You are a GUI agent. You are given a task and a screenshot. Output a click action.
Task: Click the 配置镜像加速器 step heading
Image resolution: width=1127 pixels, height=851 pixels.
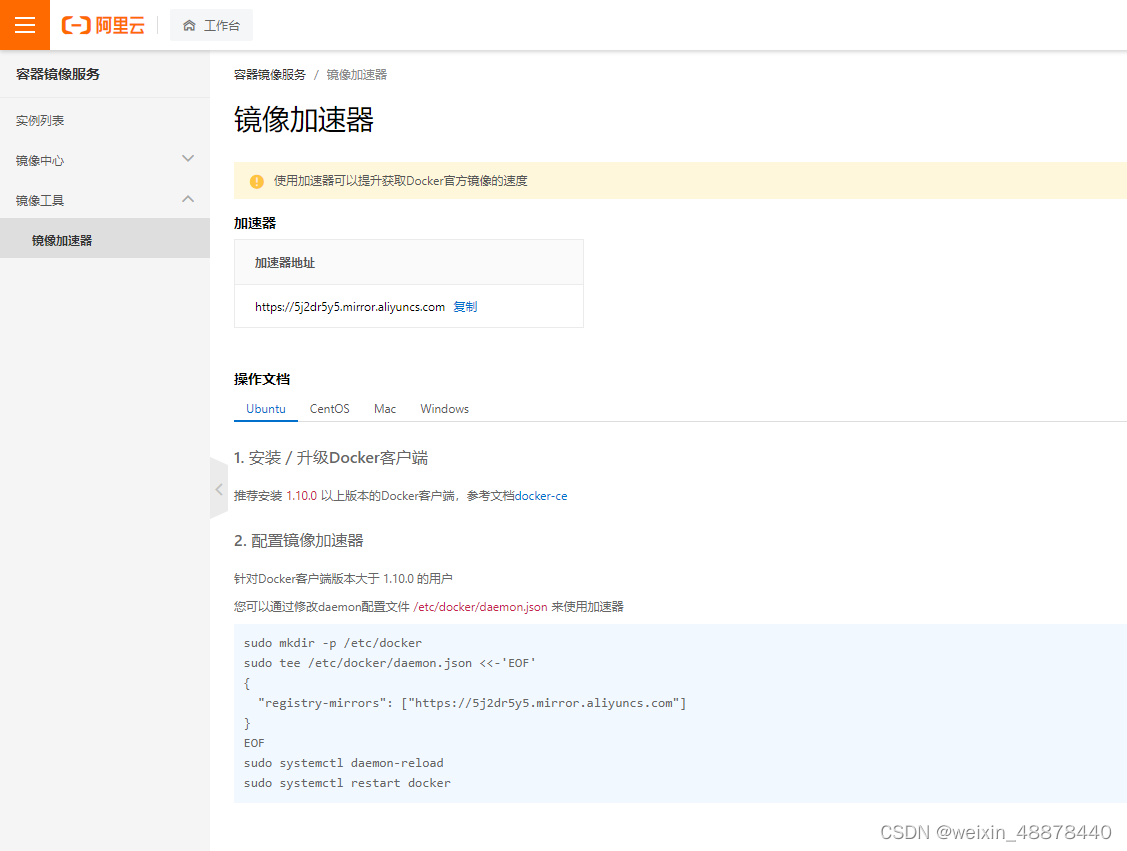coord(298,540)
